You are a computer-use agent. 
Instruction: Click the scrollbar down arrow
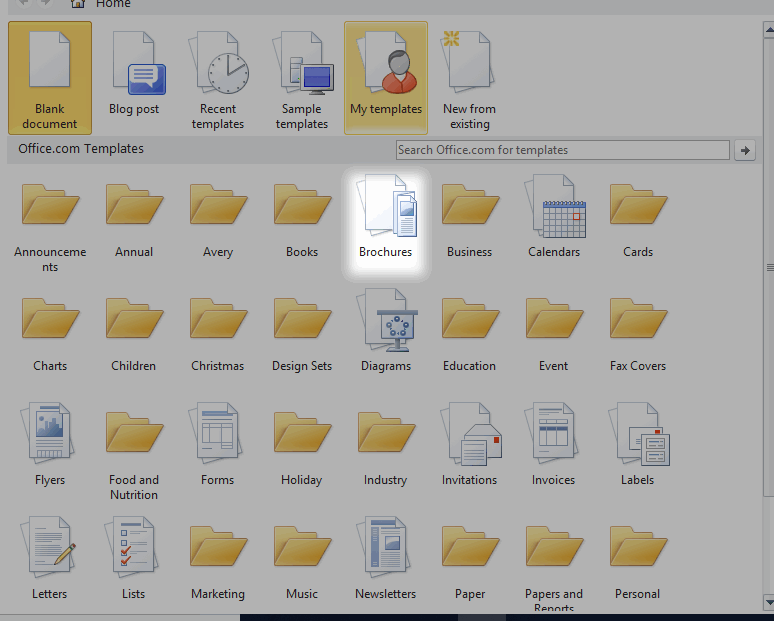(x=769, y=602)
